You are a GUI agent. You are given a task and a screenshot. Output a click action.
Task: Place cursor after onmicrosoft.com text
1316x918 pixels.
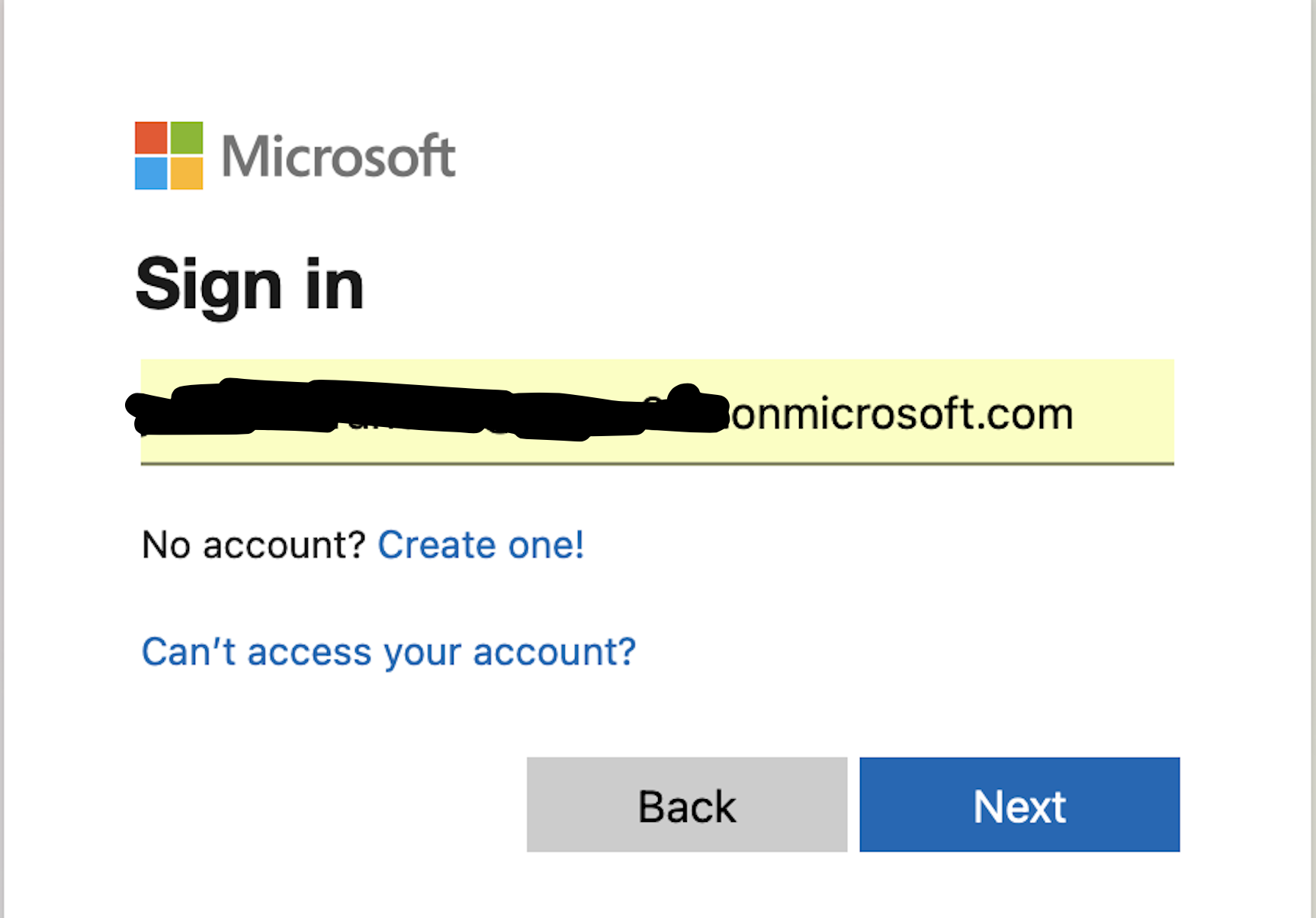[1076, 414]
